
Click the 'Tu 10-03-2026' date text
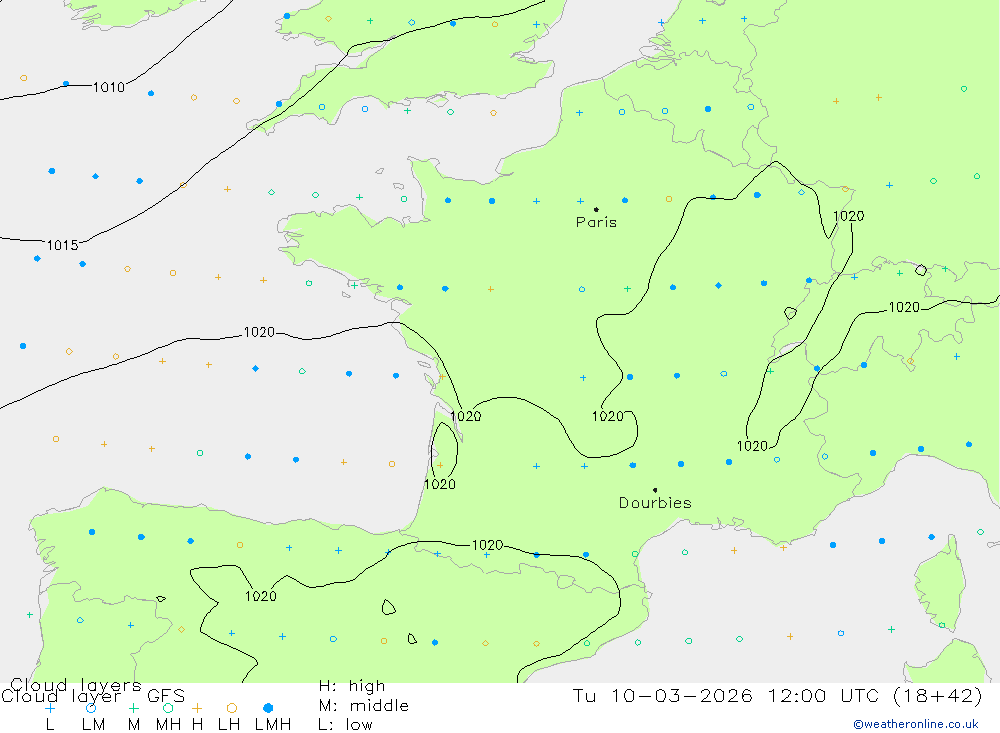(663, 695)
